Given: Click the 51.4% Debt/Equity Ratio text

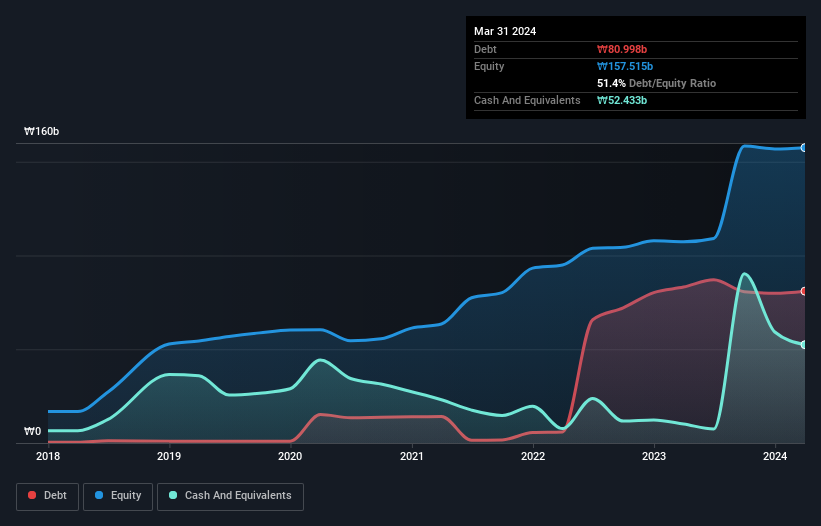Looking at the screenshot, I should 657,83.
